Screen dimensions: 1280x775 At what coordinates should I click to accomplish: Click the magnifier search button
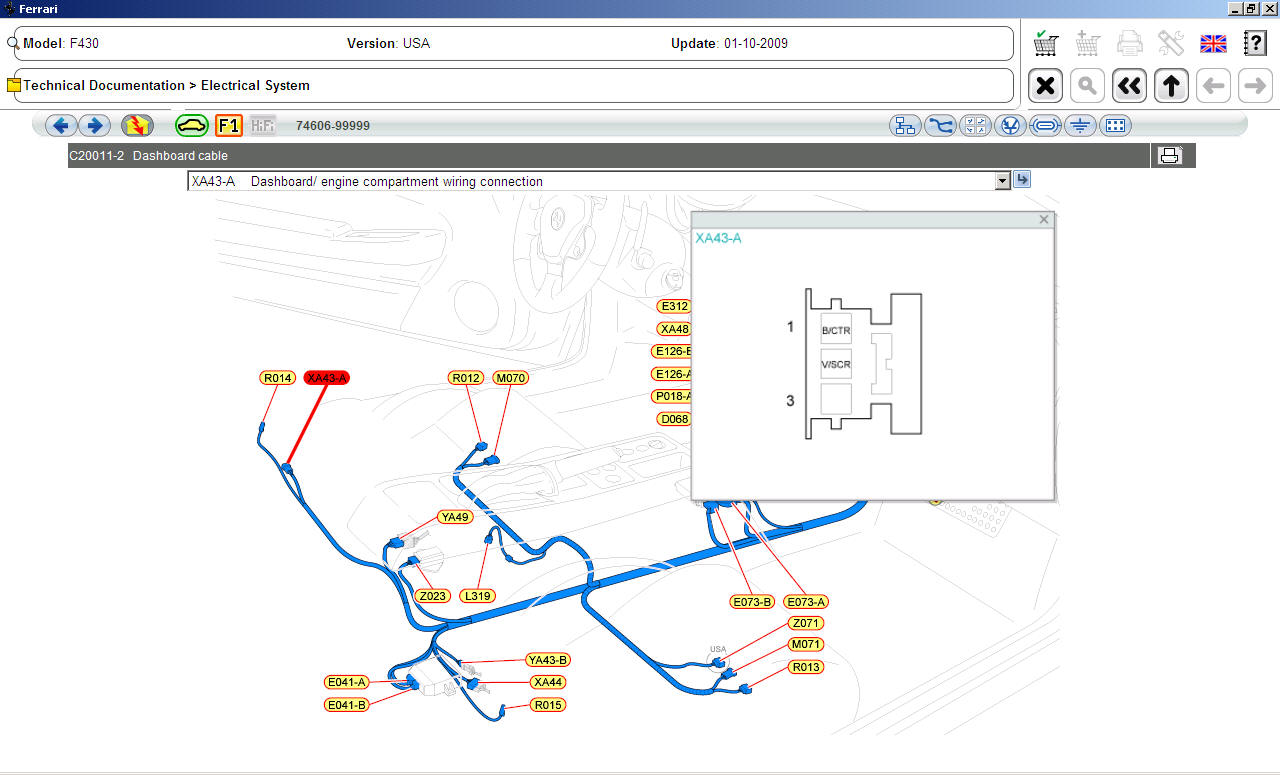(x=1087, y=86)
